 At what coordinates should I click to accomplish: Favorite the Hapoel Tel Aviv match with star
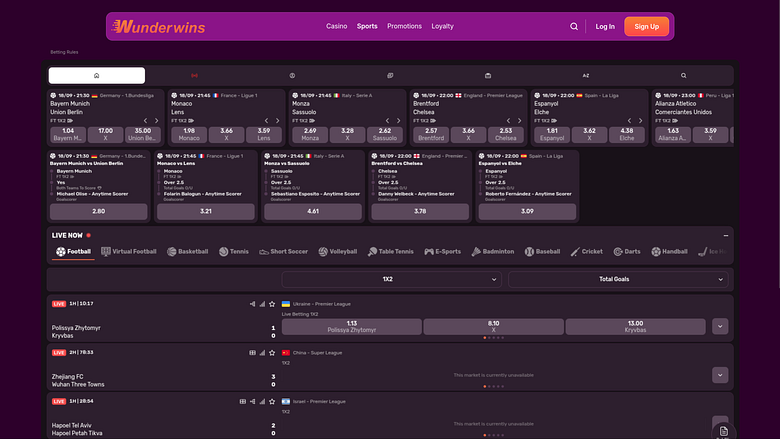pos(272,401)
